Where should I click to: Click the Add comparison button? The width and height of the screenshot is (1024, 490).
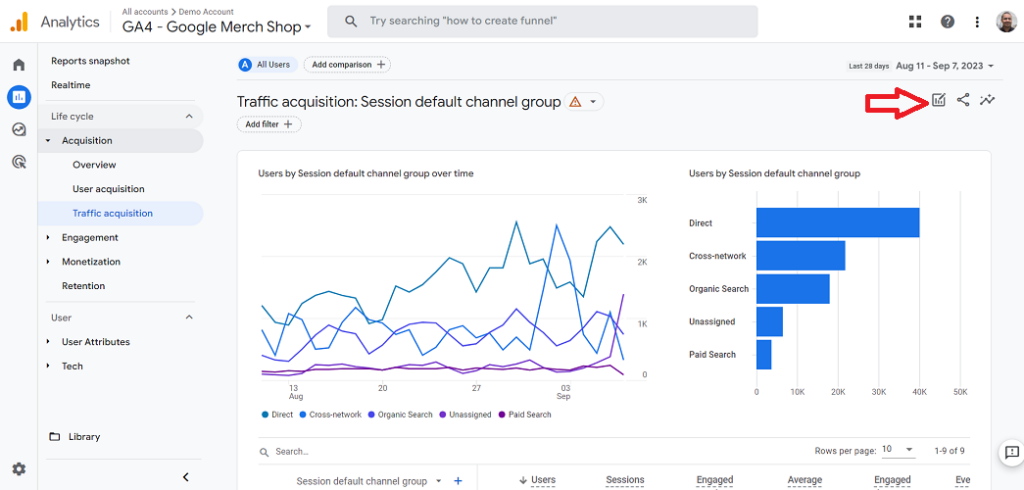click(x=347, y=65)
